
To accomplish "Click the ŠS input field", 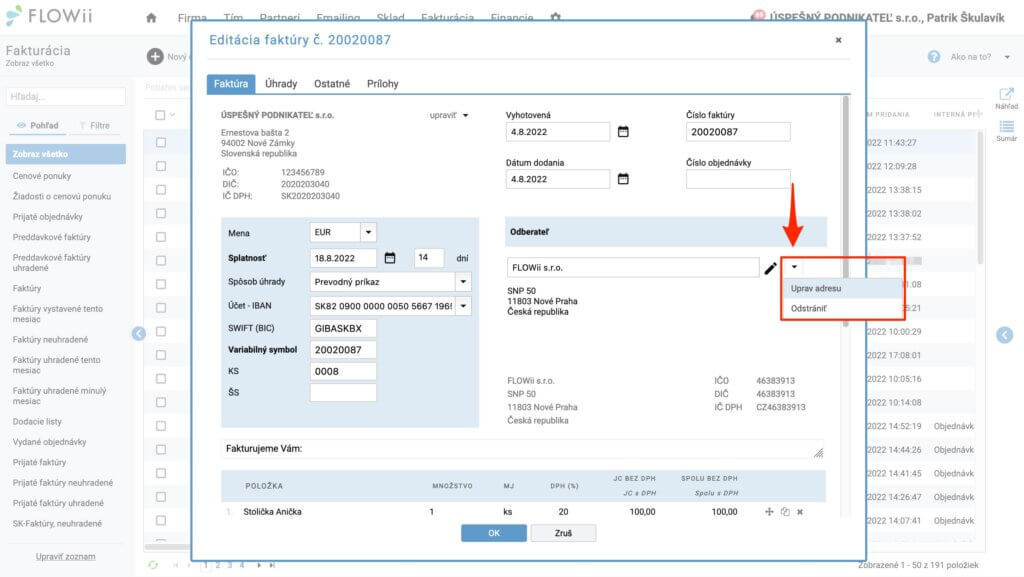I will (x=343, y=392).
